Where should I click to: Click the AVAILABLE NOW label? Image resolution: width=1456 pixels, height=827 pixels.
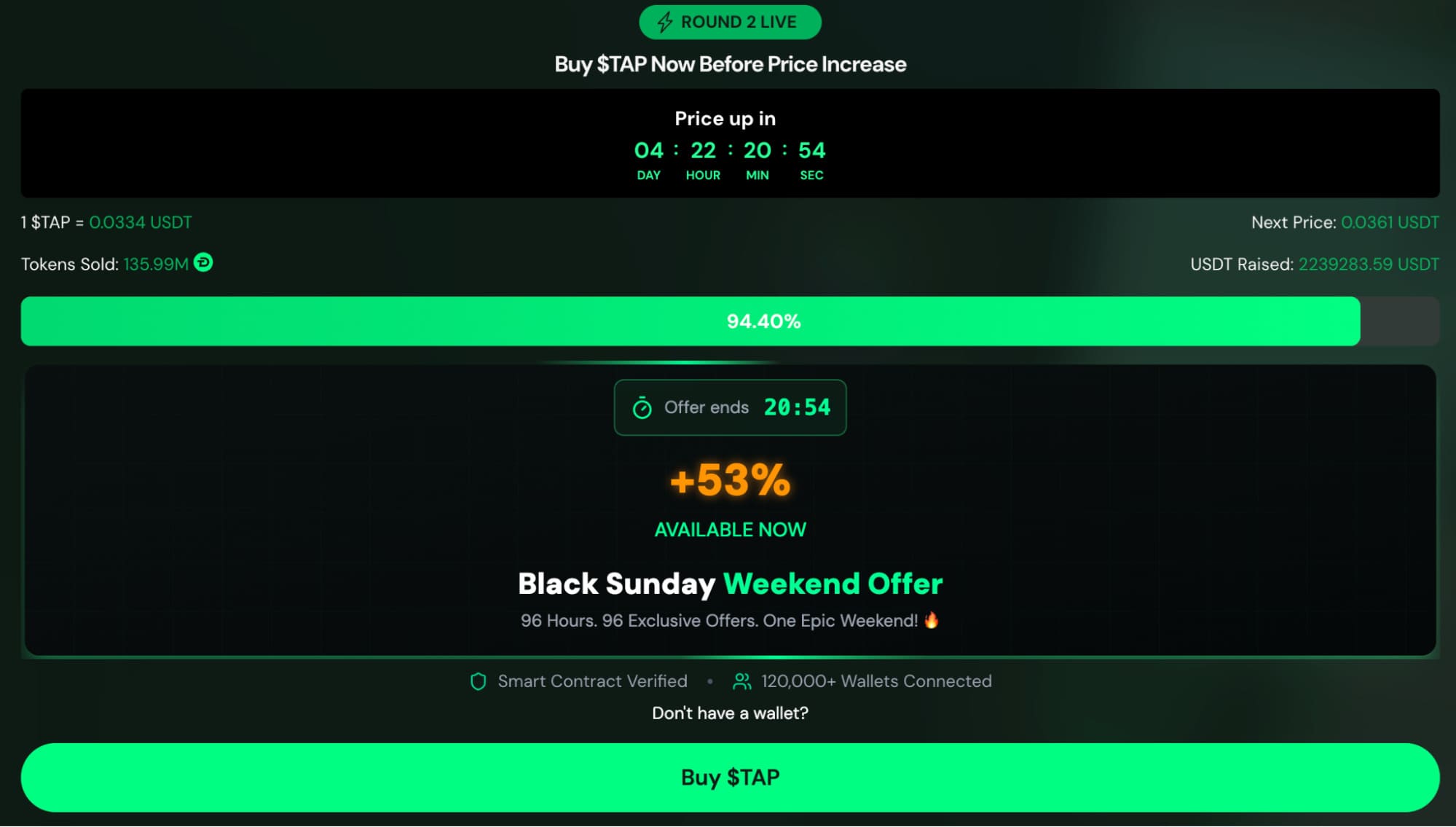tap(730, 530)
